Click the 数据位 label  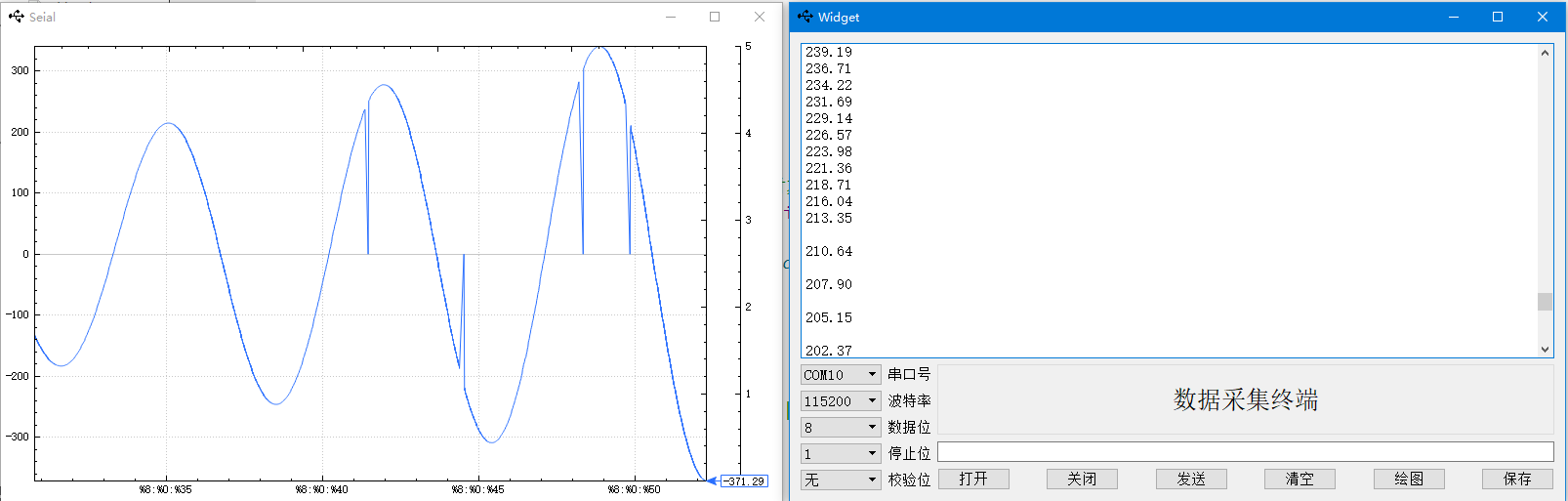coord(909,427)
